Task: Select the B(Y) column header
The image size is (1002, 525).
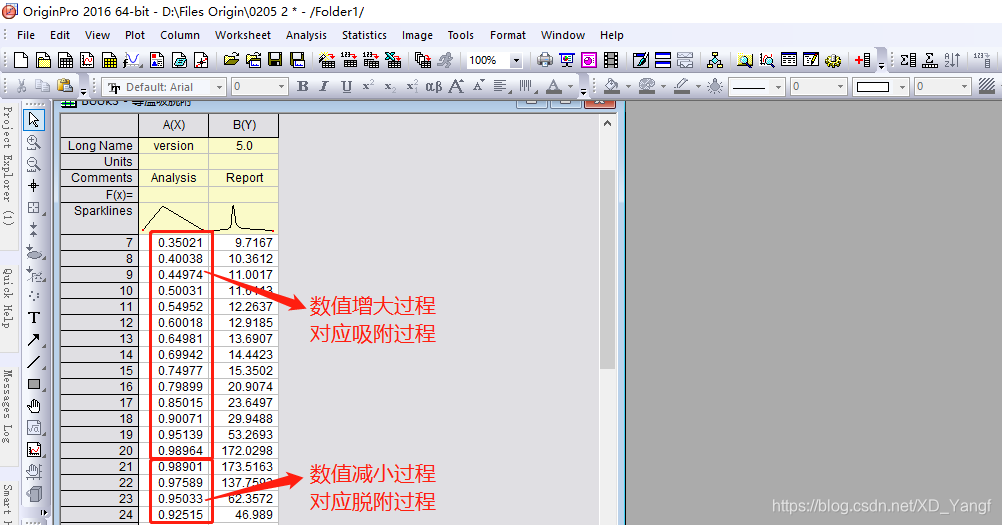Action: 244,125
